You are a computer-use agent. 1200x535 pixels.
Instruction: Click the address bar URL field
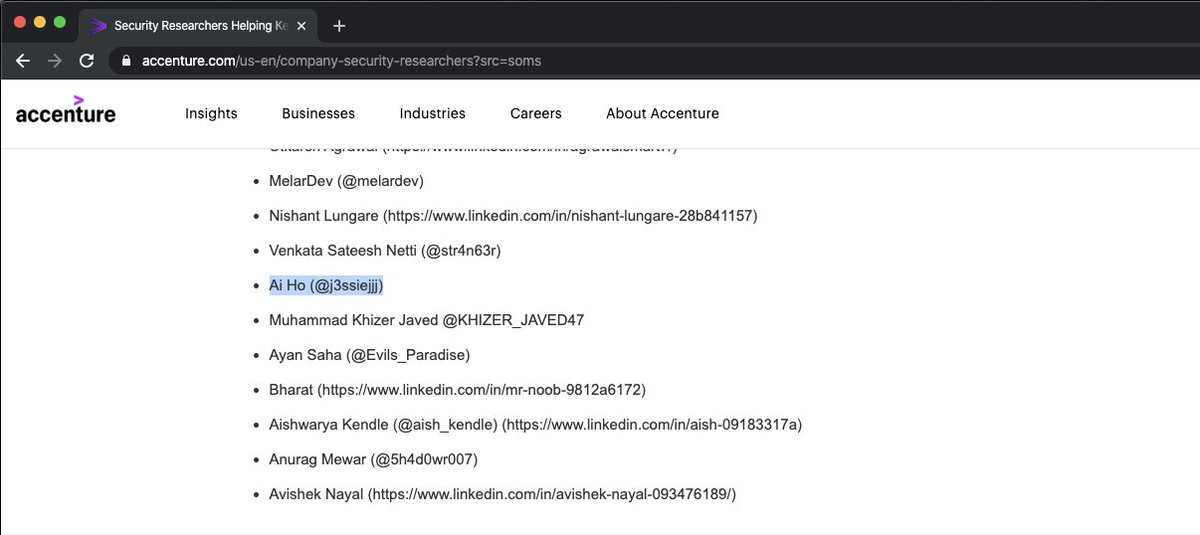[x=654, y=60]
